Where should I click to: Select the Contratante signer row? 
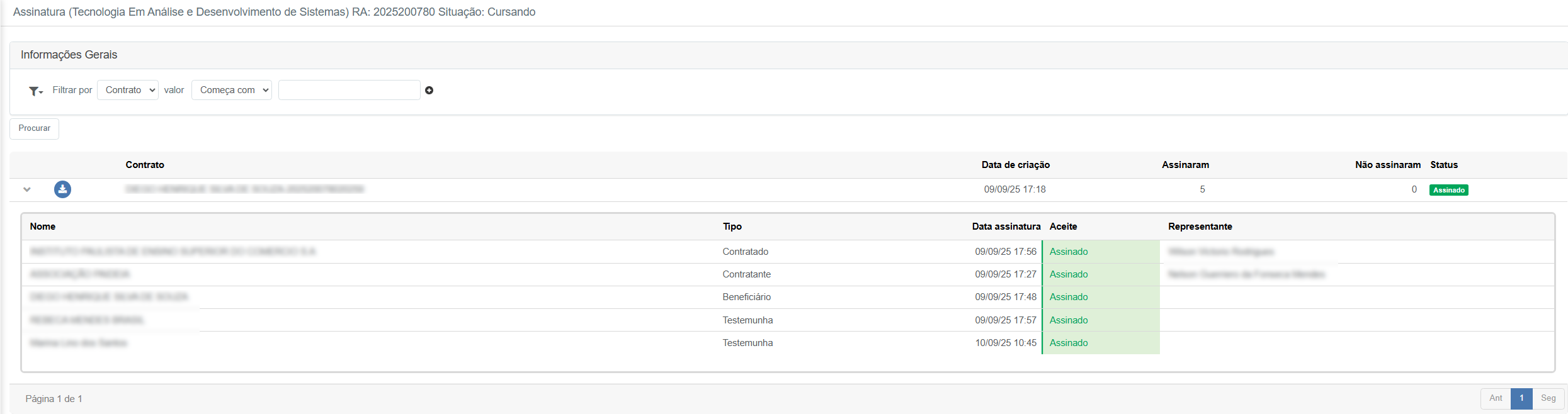tap(746, 274)
